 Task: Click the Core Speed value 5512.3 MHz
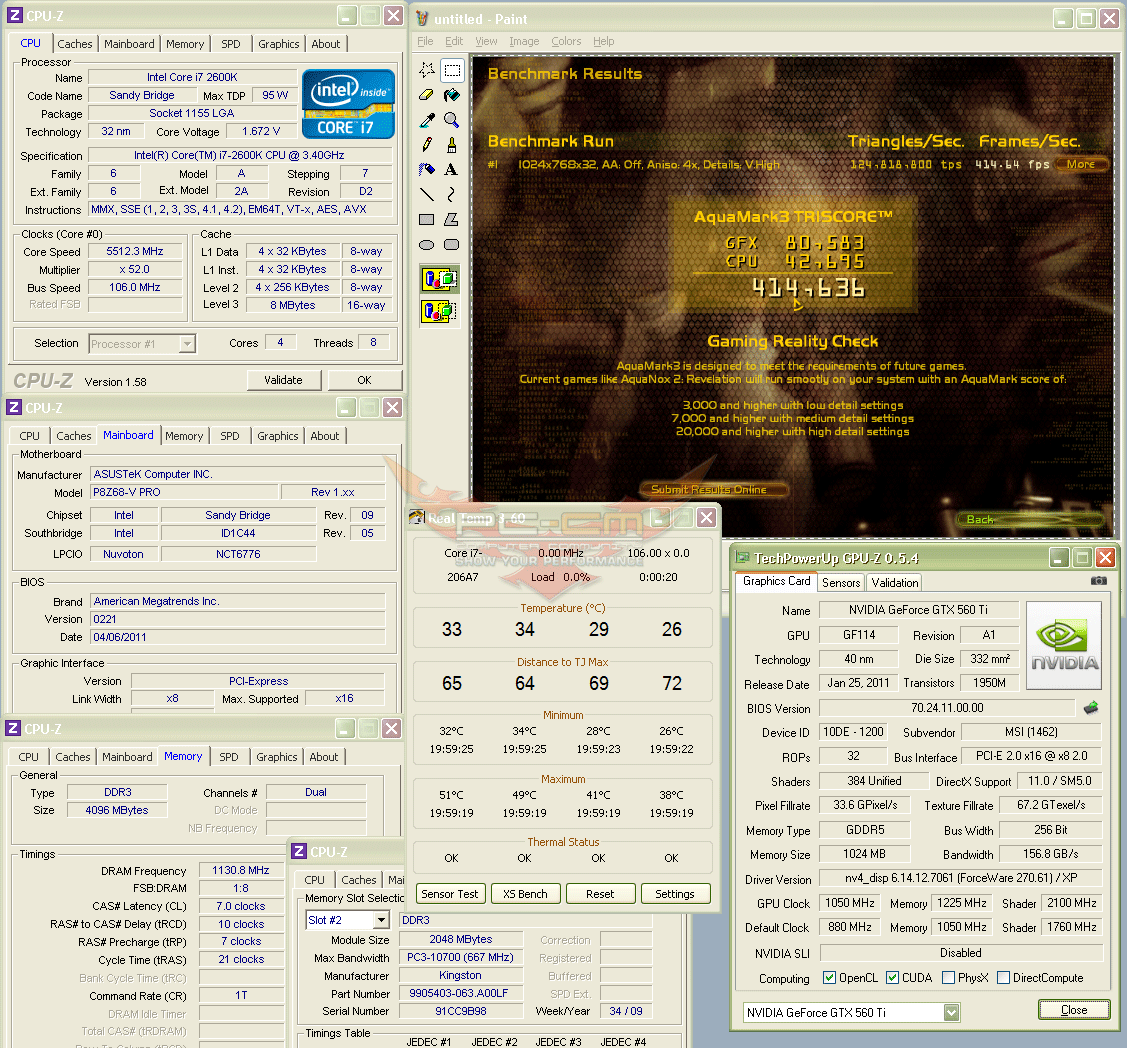point(134,252)
